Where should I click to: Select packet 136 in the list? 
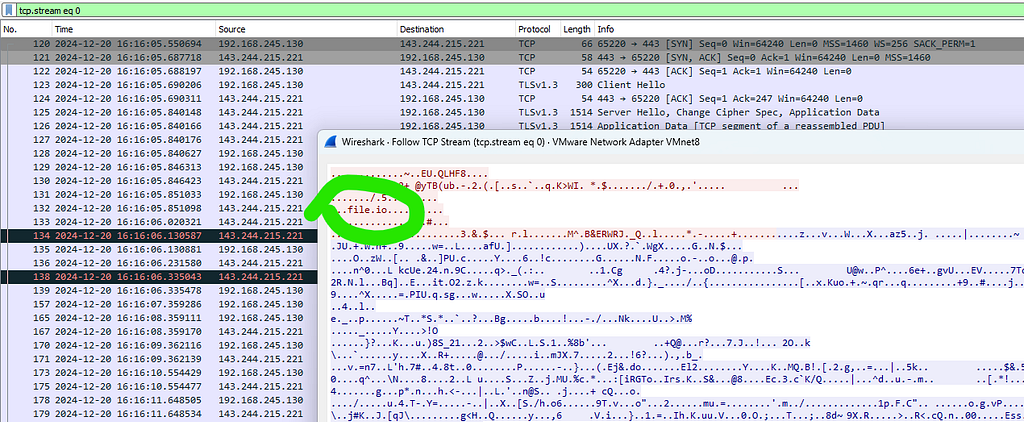[157, 263]
